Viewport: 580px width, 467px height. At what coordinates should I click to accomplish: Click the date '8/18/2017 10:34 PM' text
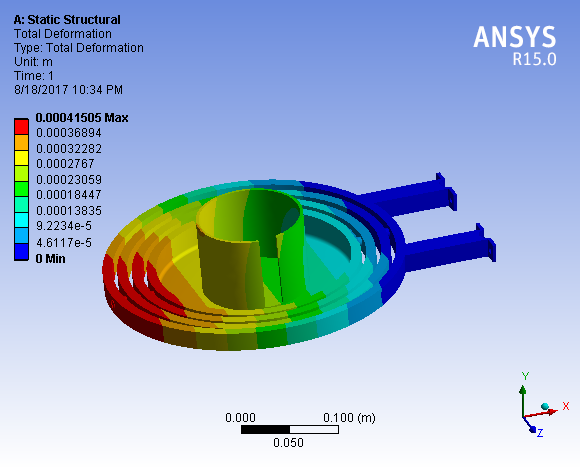click(68, 90)
